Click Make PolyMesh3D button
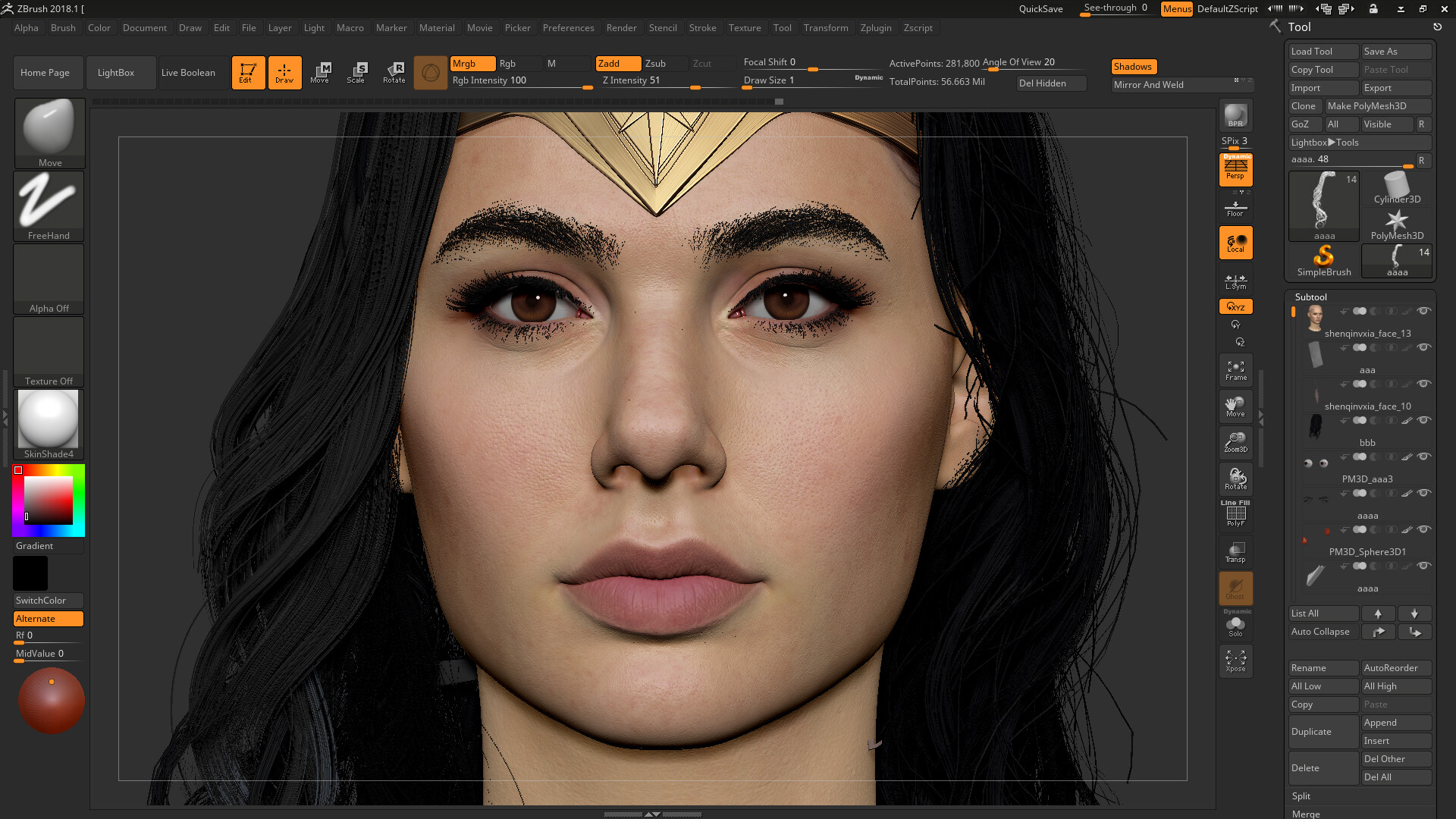 [1377, 106]
